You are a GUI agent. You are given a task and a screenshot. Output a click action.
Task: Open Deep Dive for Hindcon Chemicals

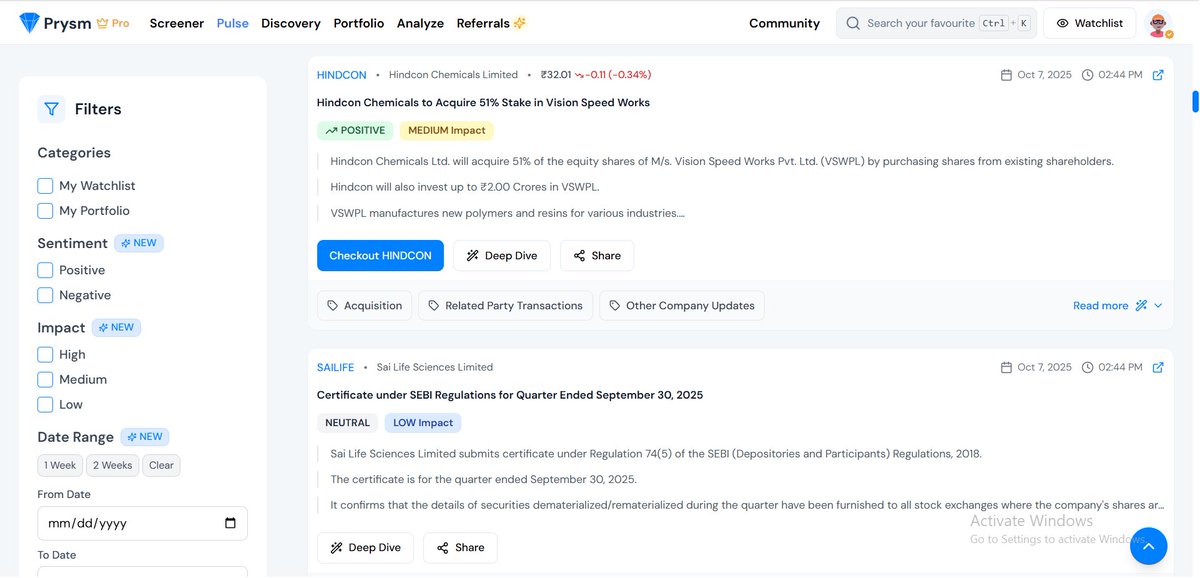(x=502, y=255)
